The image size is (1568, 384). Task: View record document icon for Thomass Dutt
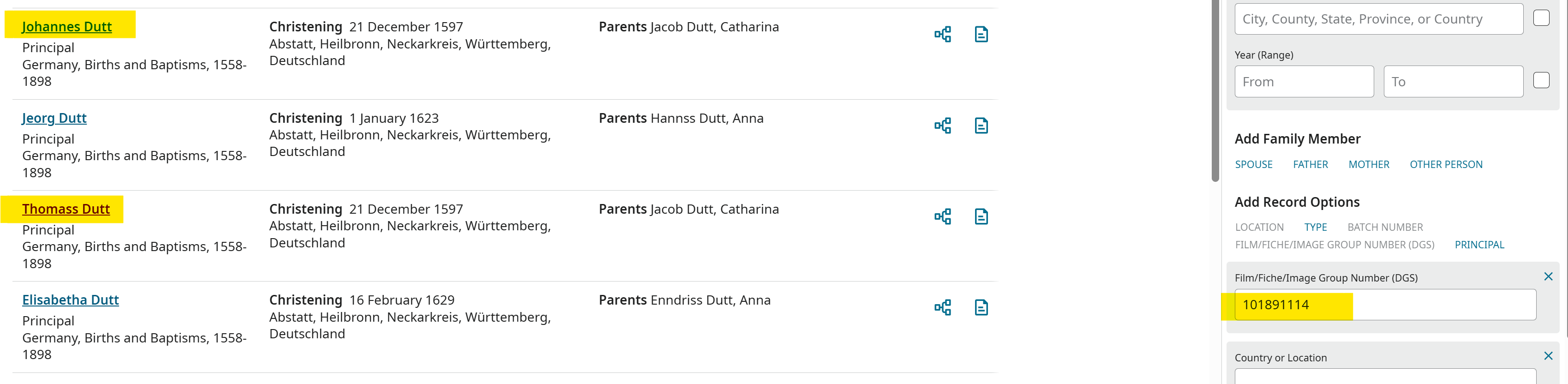pos(981,216)
